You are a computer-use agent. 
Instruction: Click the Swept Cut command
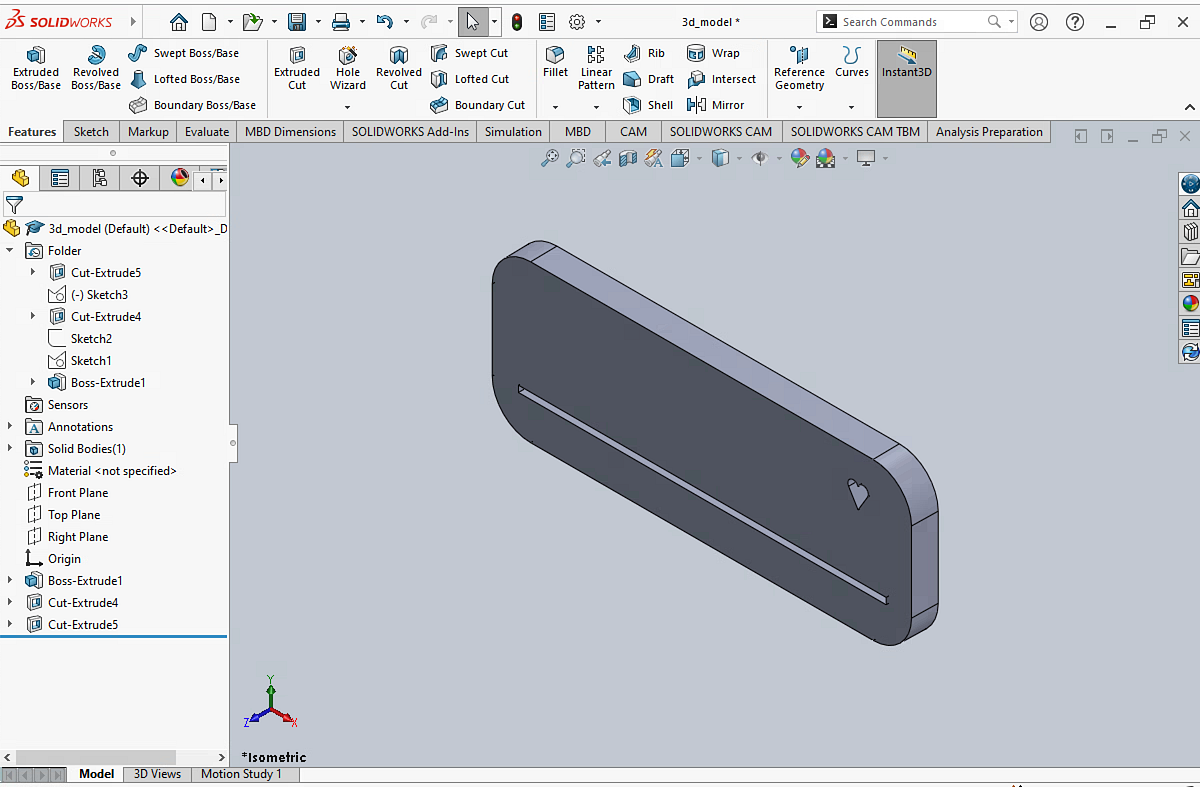point(469,53)
